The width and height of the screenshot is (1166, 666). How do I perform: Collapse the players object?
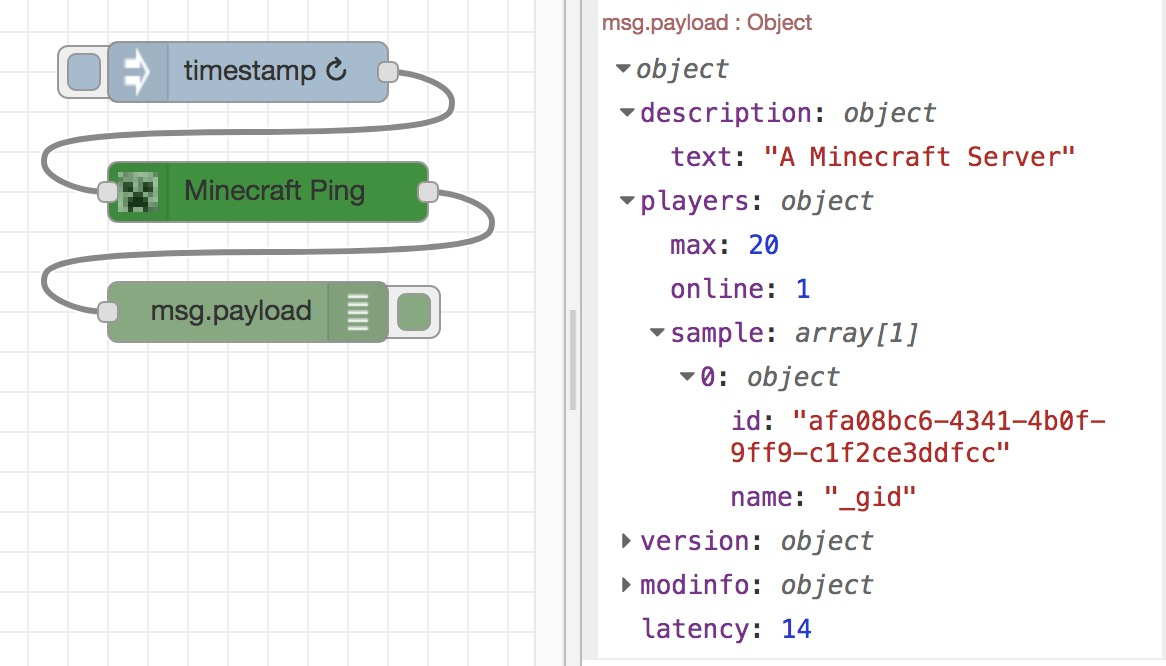click(627, 200)
